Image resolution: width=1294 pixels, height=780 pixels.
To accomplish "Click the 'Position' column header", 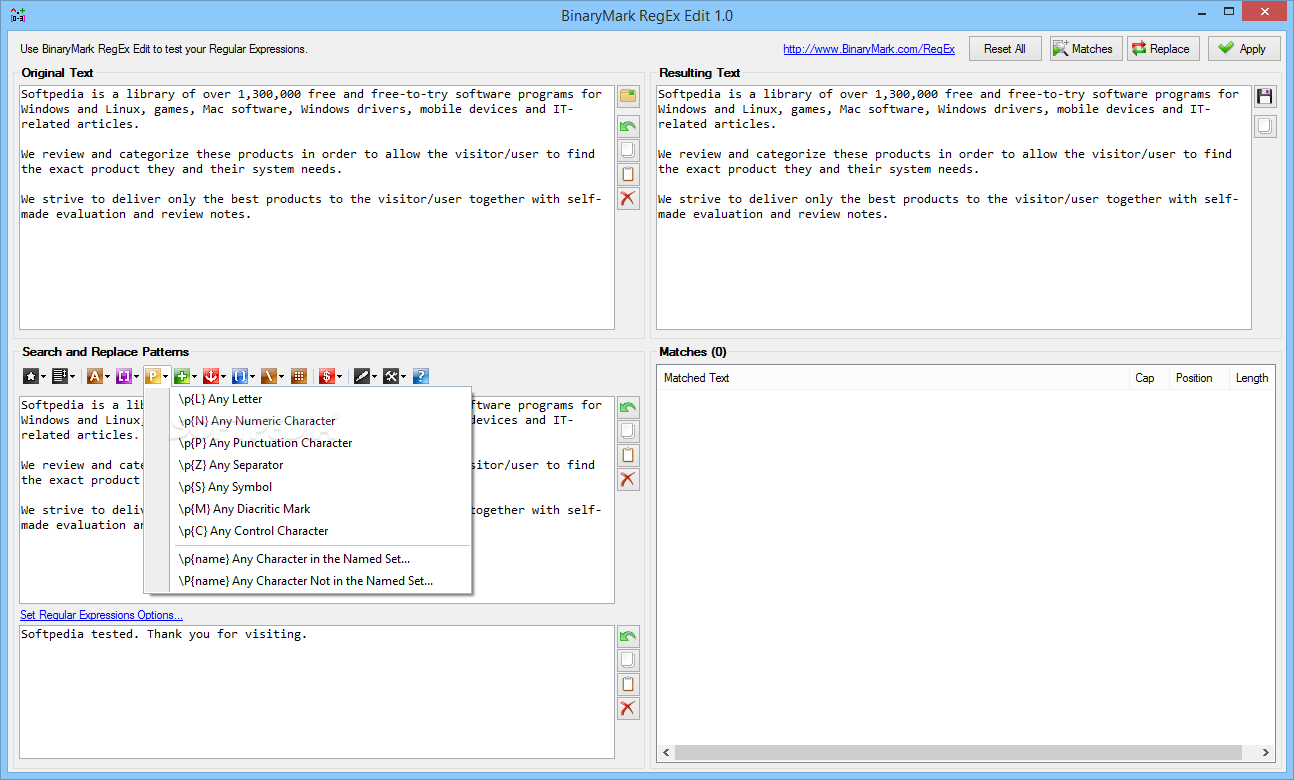I will click(1199, 378).
